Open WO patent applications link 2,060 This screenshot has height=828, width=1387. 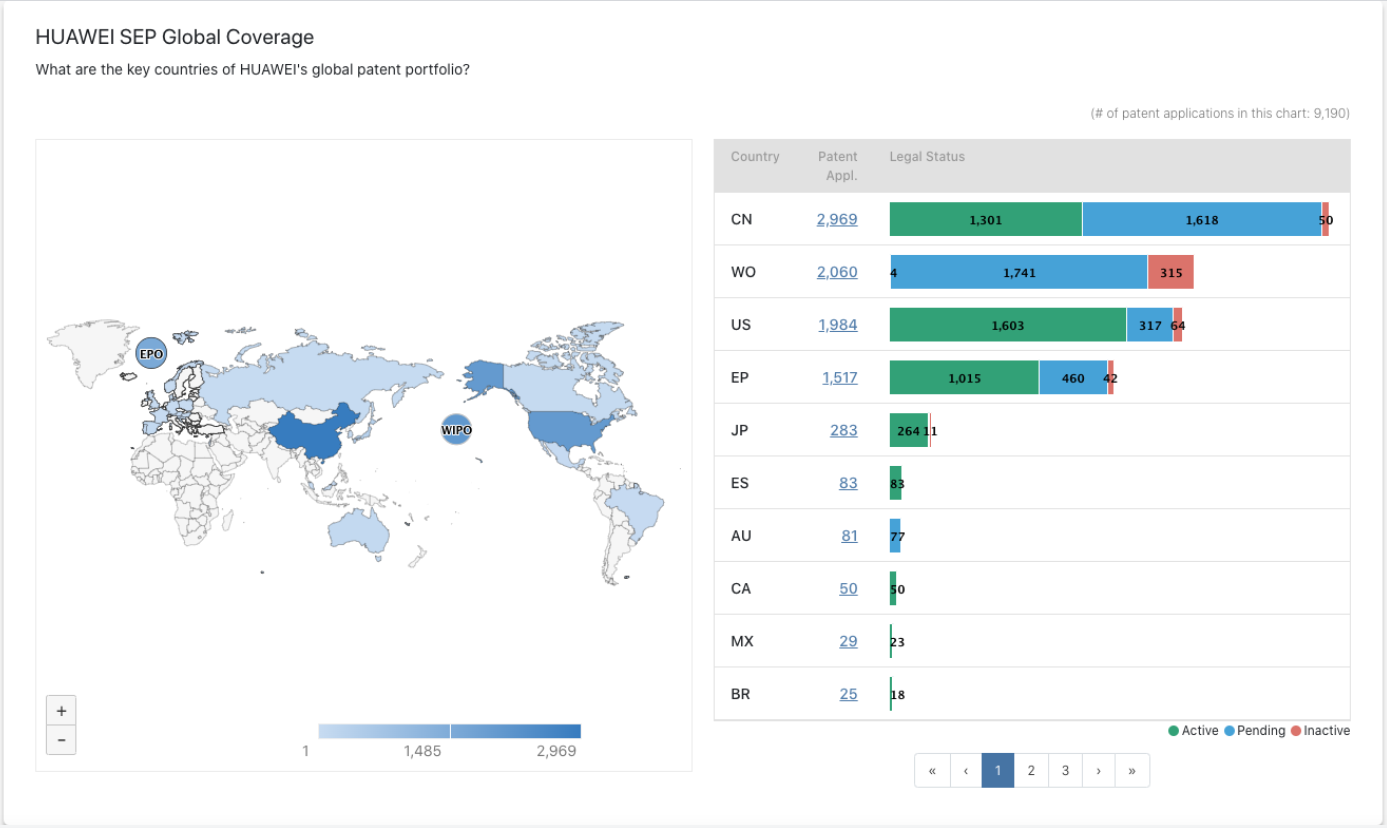tap(837, 272)
